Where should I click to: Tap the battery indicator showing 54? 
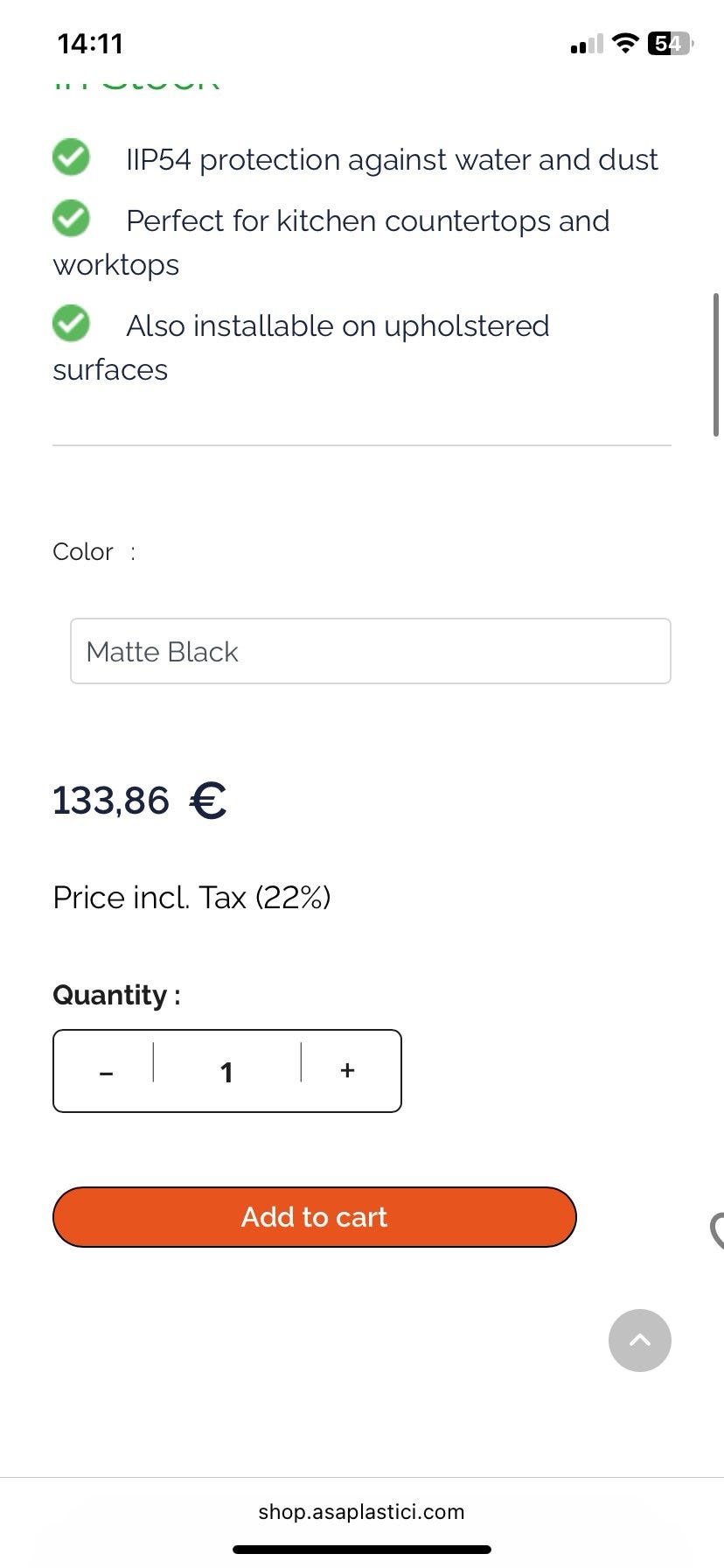[x=669, y=43]
